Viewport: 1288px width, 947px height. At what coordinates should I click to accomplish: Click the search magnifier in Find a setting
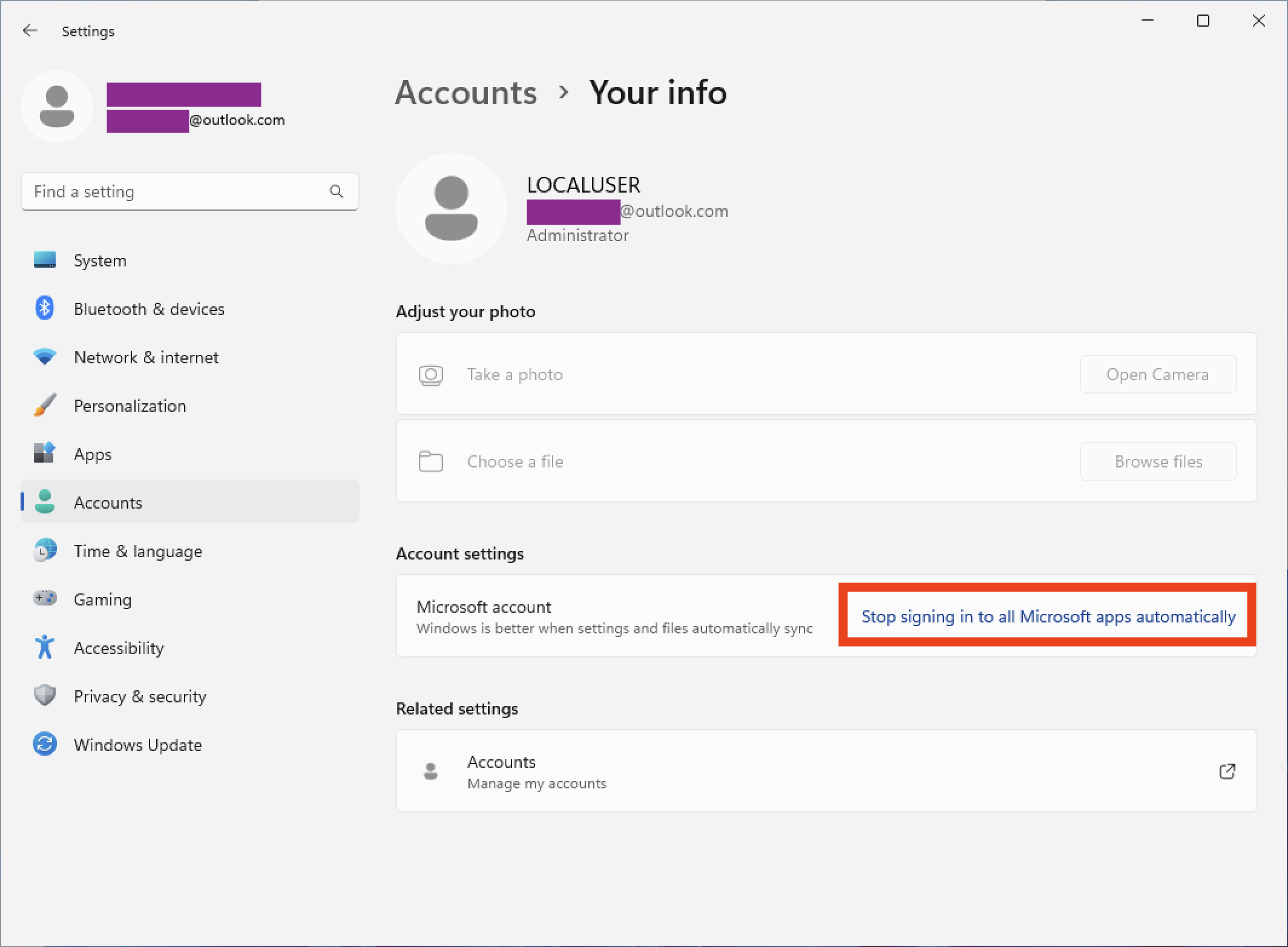(x=337, y=191)
